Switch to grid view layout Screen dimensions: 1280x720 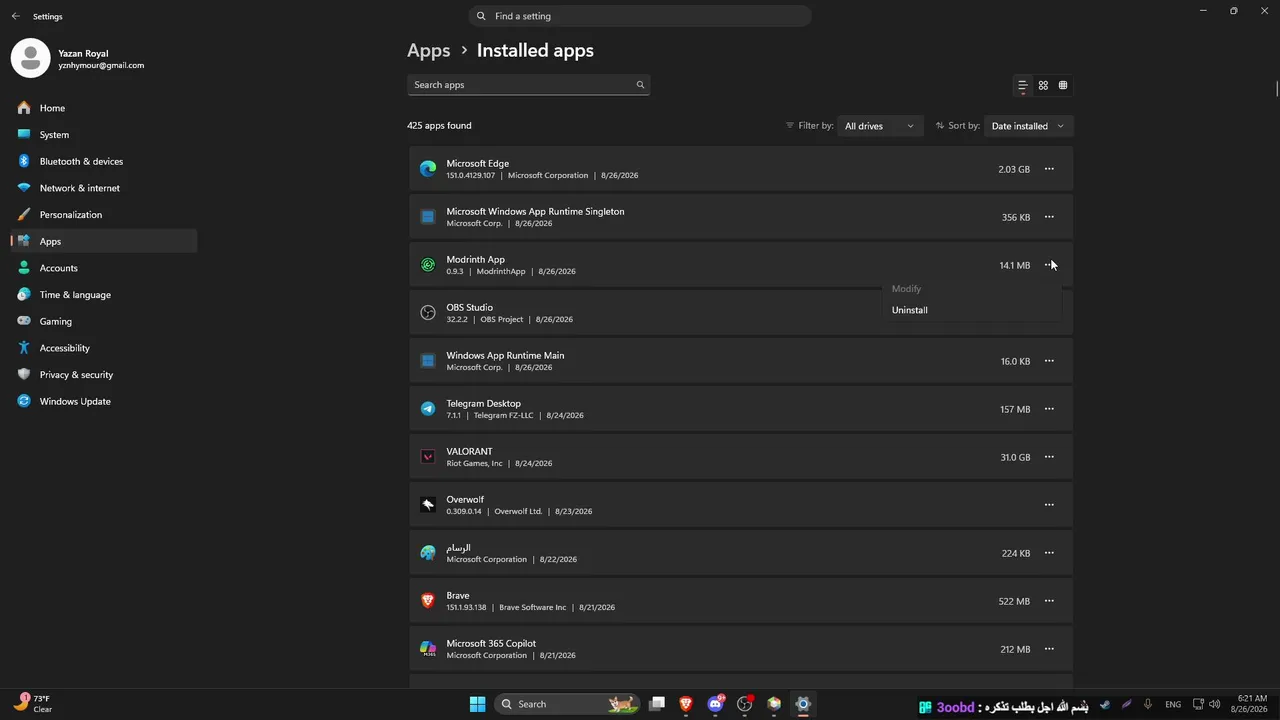[1043, 86]
